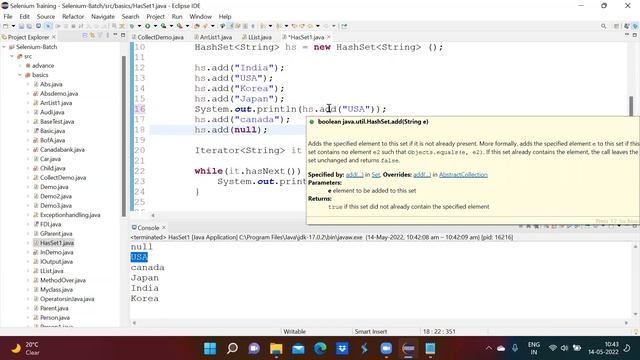Click the Windows Start button
640x360 pixels.
click(210, 349)
